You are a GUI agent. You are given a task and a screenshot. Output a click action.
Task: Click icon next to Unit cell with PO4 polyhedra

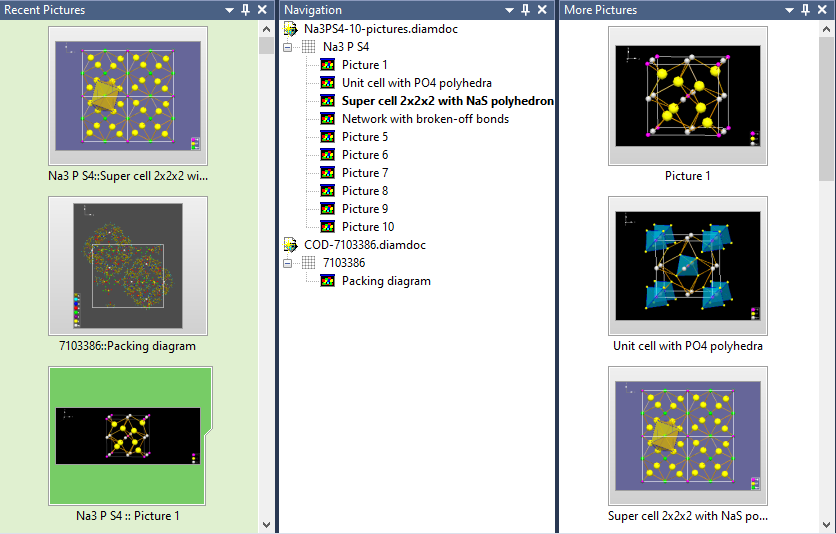(328, 83)
